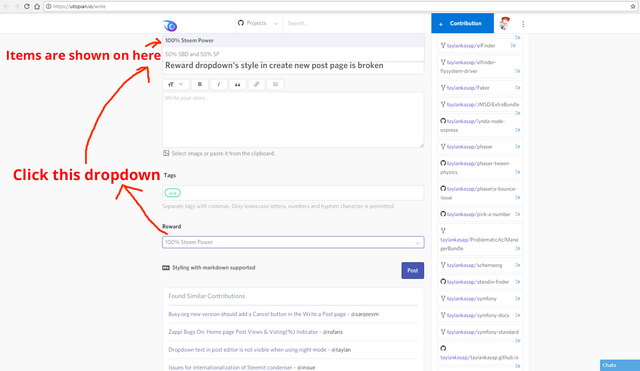This screenshot has height=371, width=640.
Task: Click the Tags input field
Action: pyautogui.click(x=293, y=193)
